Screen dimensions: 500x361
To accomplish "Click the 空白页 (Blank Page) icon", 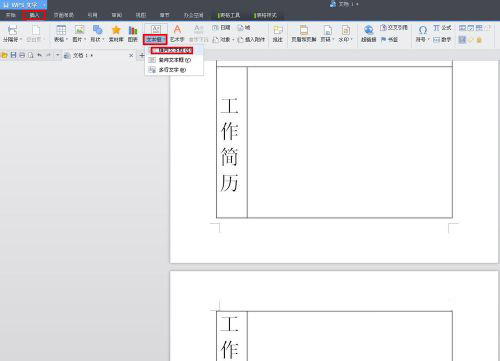I will 35,30.
